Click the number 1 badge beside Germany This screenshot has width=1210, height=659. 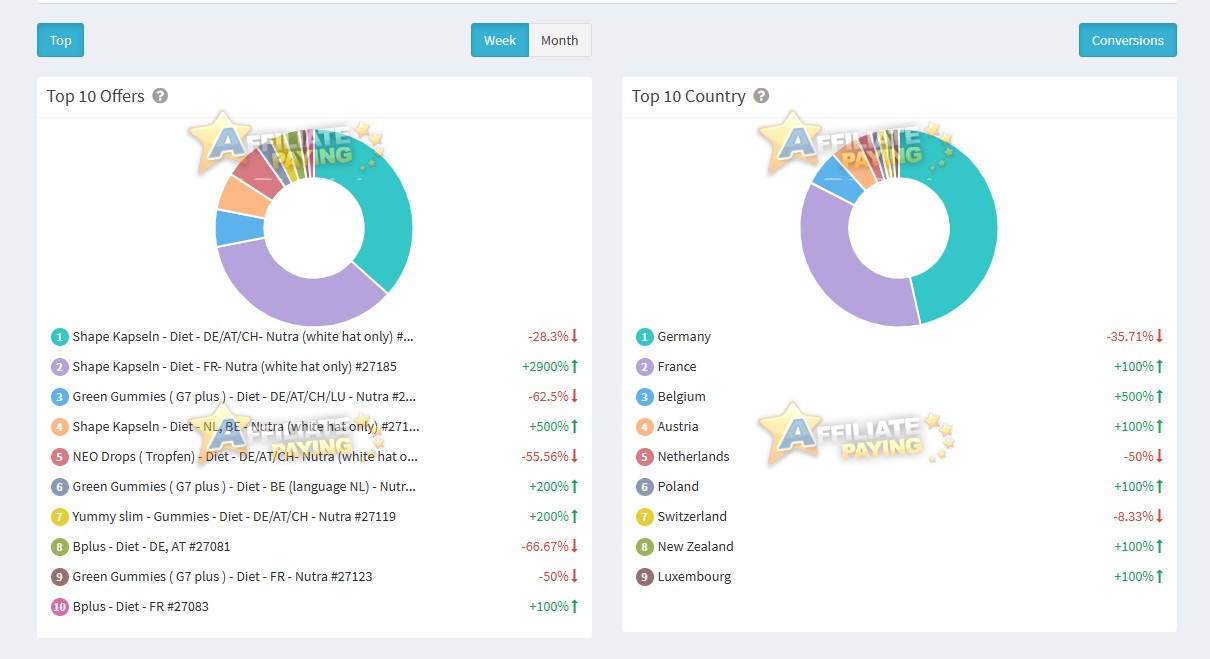(644, 337)
